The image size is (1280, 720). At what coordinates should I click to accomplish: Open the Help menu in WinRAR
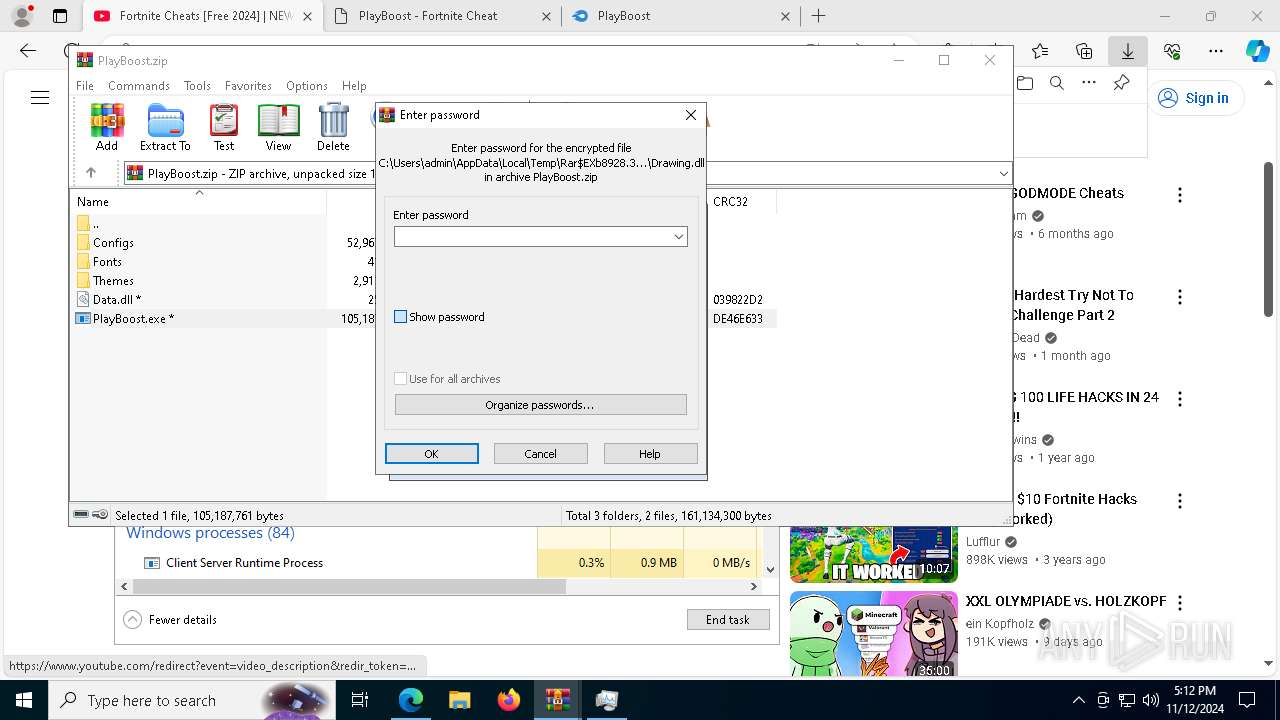(354, 86)
